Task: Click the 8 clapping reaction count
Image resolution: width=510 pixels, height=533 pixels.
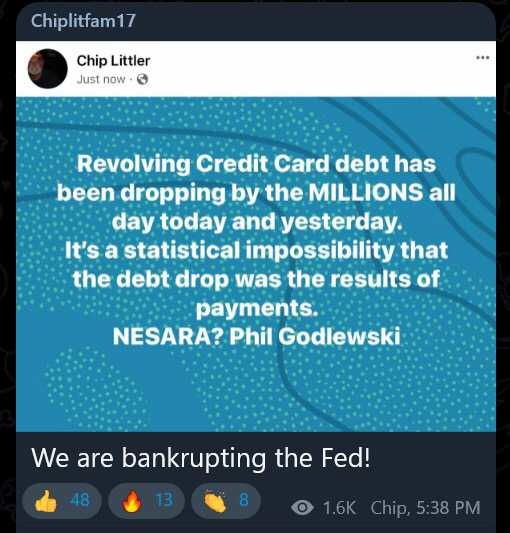Action: click(x=244, y=500)
